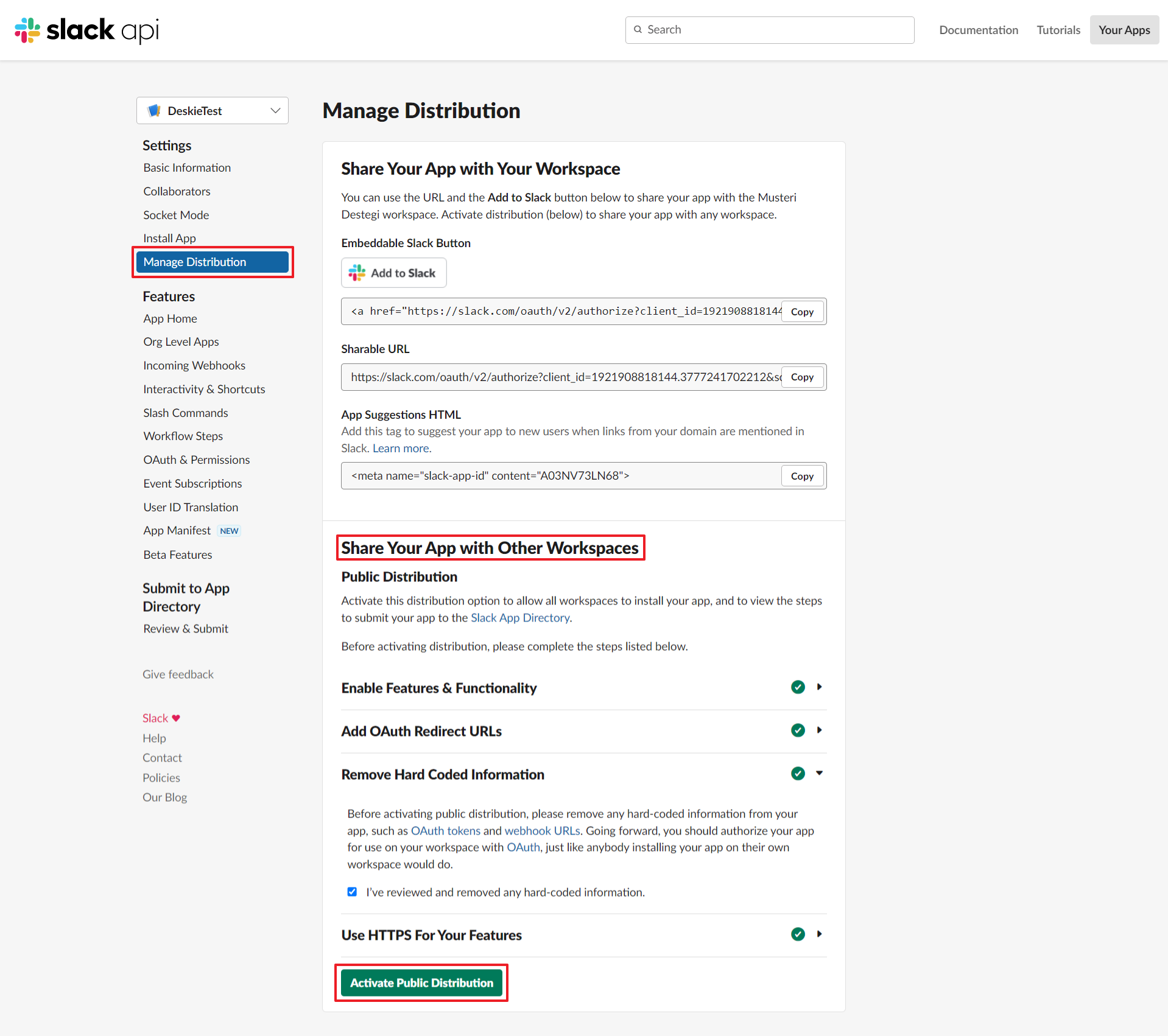
Task: Open Tutorials in top navigation
Action: point(1058,30)
